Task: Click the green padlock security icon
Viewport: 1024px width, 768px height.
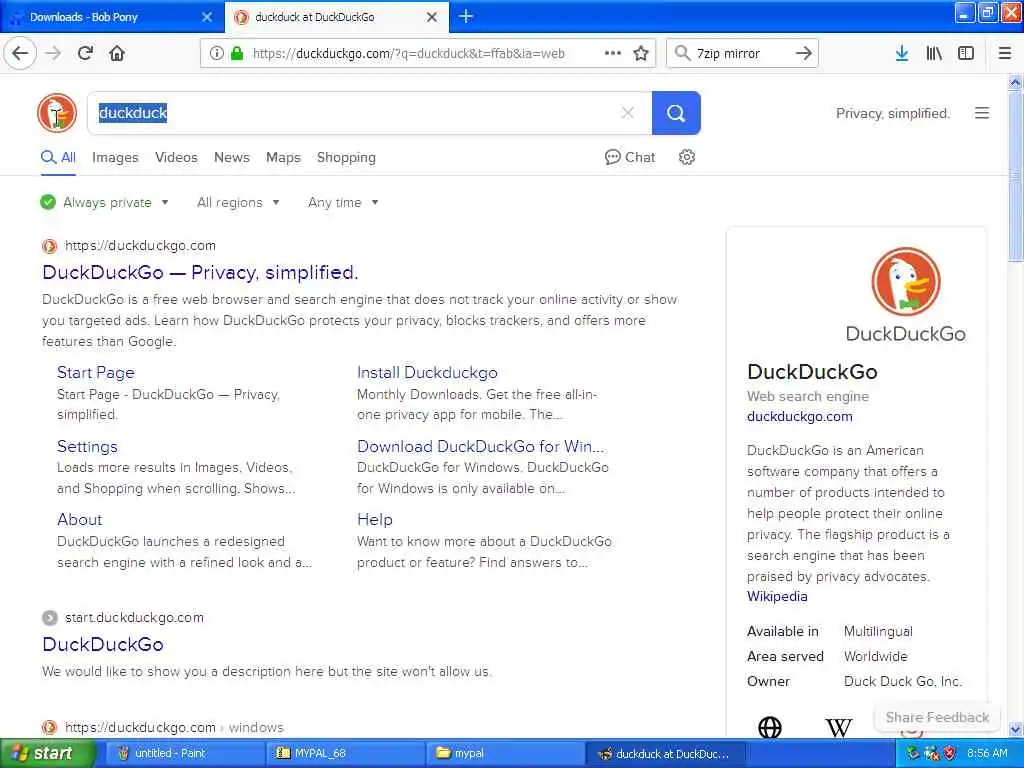Action: click(x=237, y=54)
